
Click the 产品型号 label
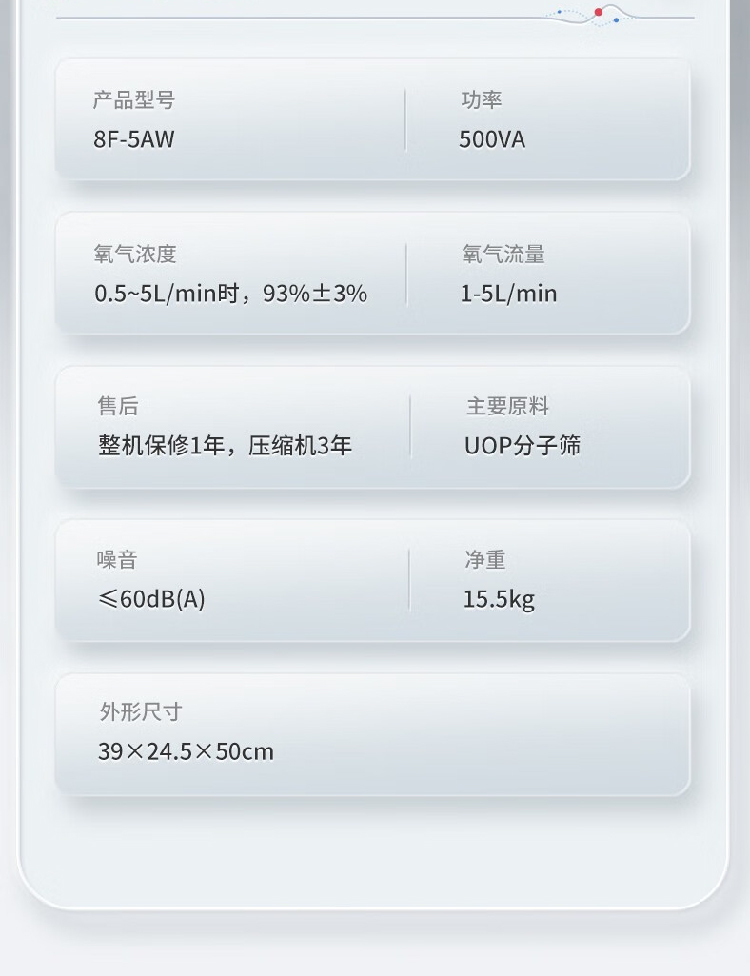[134, 100]
